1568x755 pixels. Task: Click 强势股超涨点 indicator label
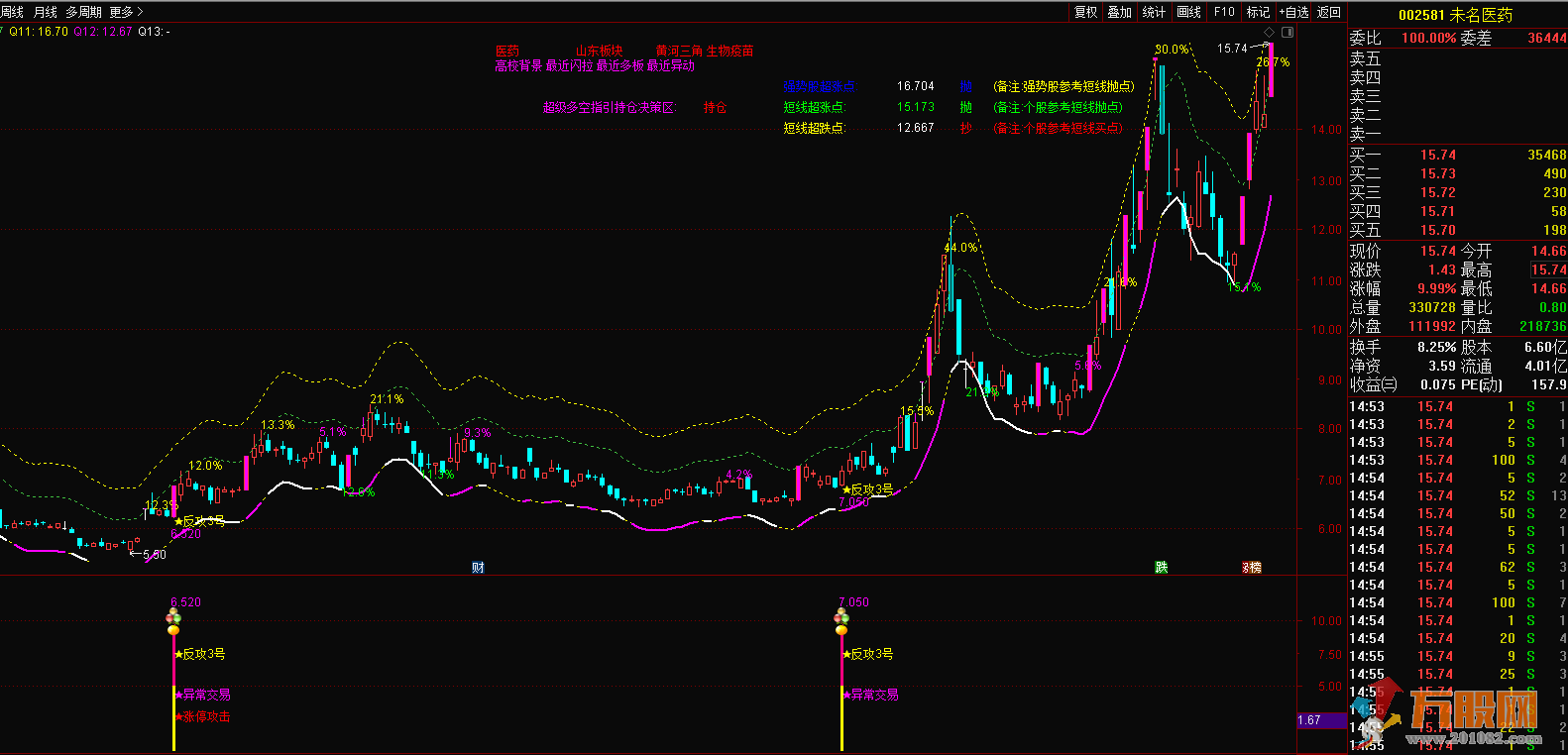pos(821,86)
